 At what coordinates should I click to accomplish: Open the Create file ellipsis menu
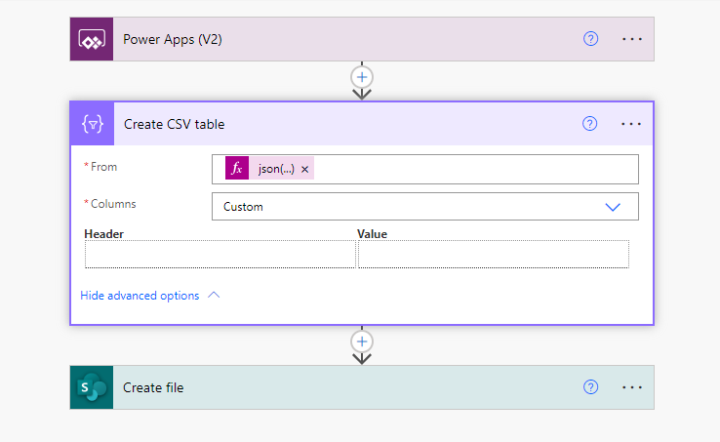tap(632, 387)
